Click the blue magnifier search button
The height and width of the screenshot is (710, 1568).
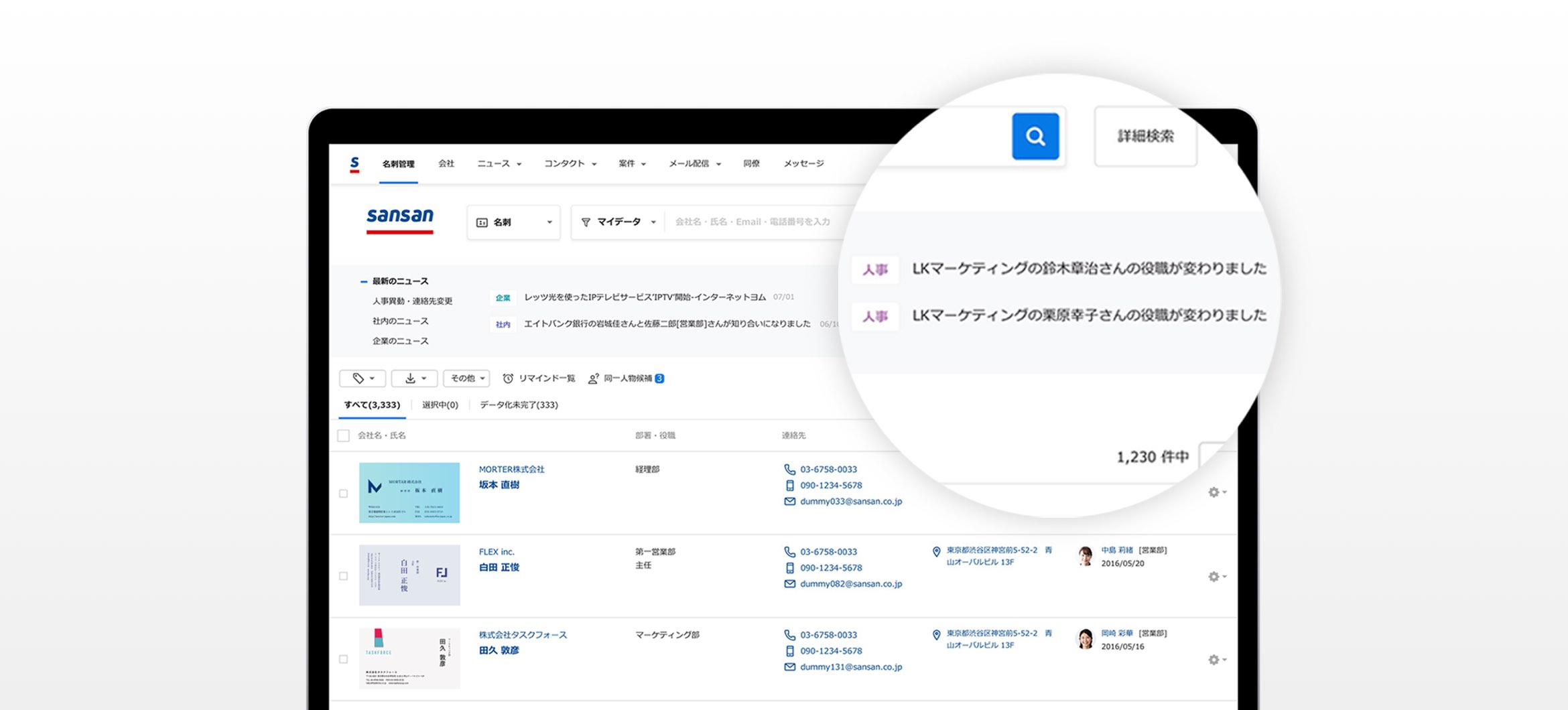[x=1035, y=137]
